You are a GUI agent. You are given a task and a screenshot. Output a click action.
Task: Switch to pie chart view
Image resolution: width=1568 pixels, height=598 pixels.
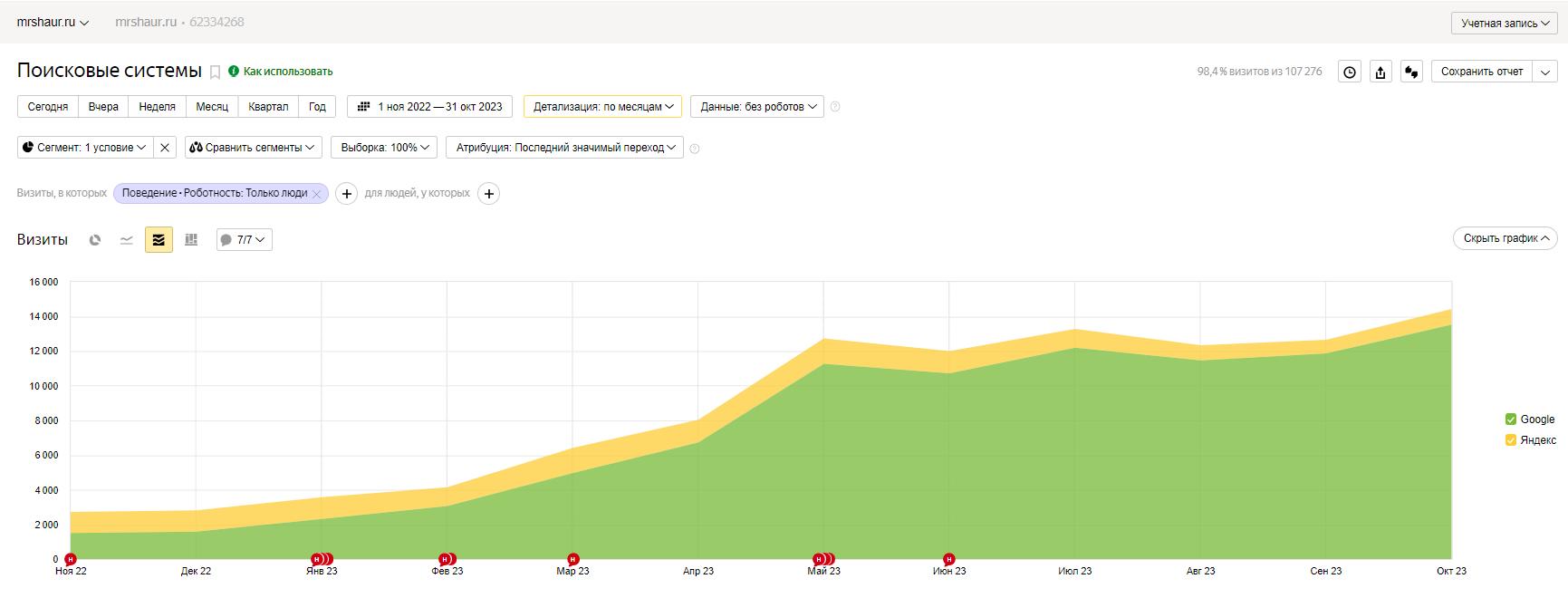click(95, 240)
